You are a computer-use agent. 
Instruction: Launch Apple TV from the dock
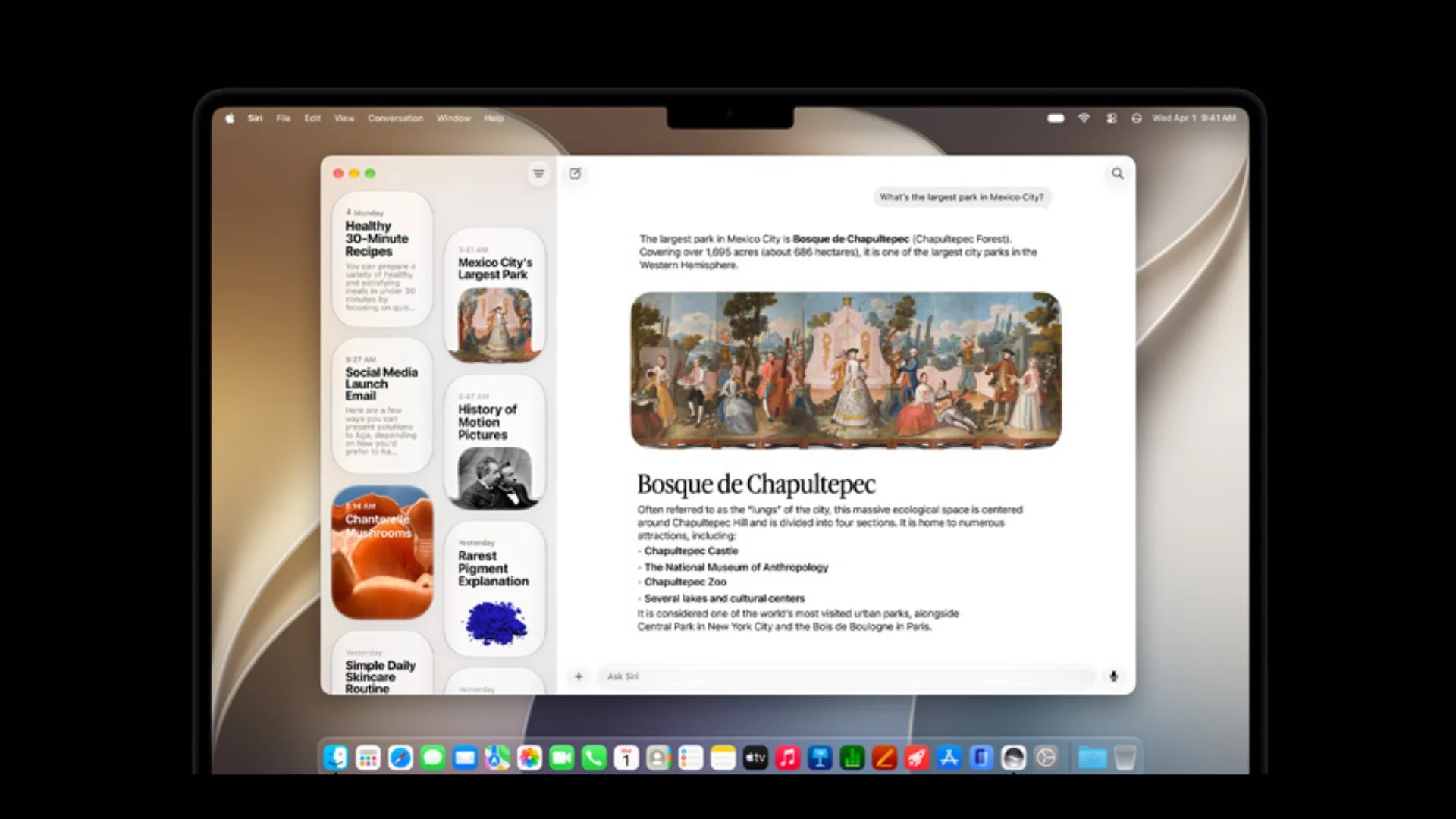point(755,758)
